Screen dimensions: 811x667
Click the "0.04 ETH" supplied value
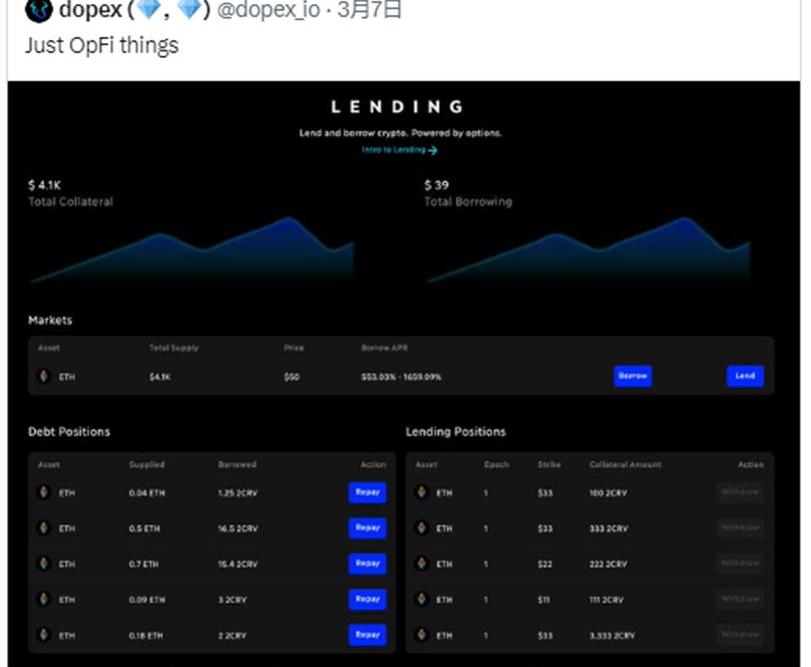[147, 493]
